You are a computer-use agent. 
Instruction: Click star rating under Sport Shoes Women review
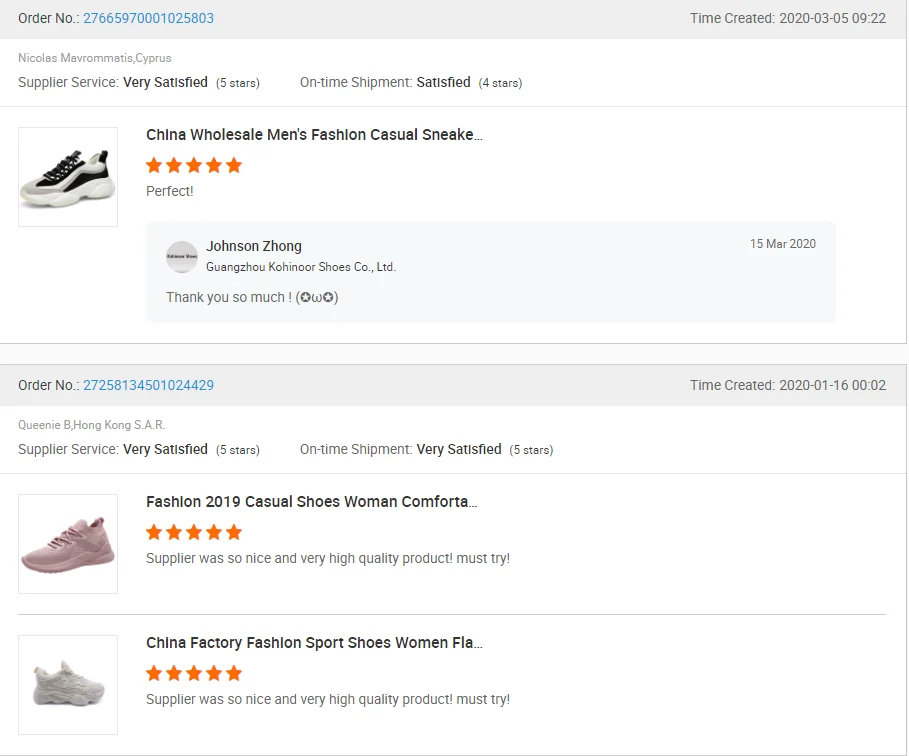coord(194,673)
